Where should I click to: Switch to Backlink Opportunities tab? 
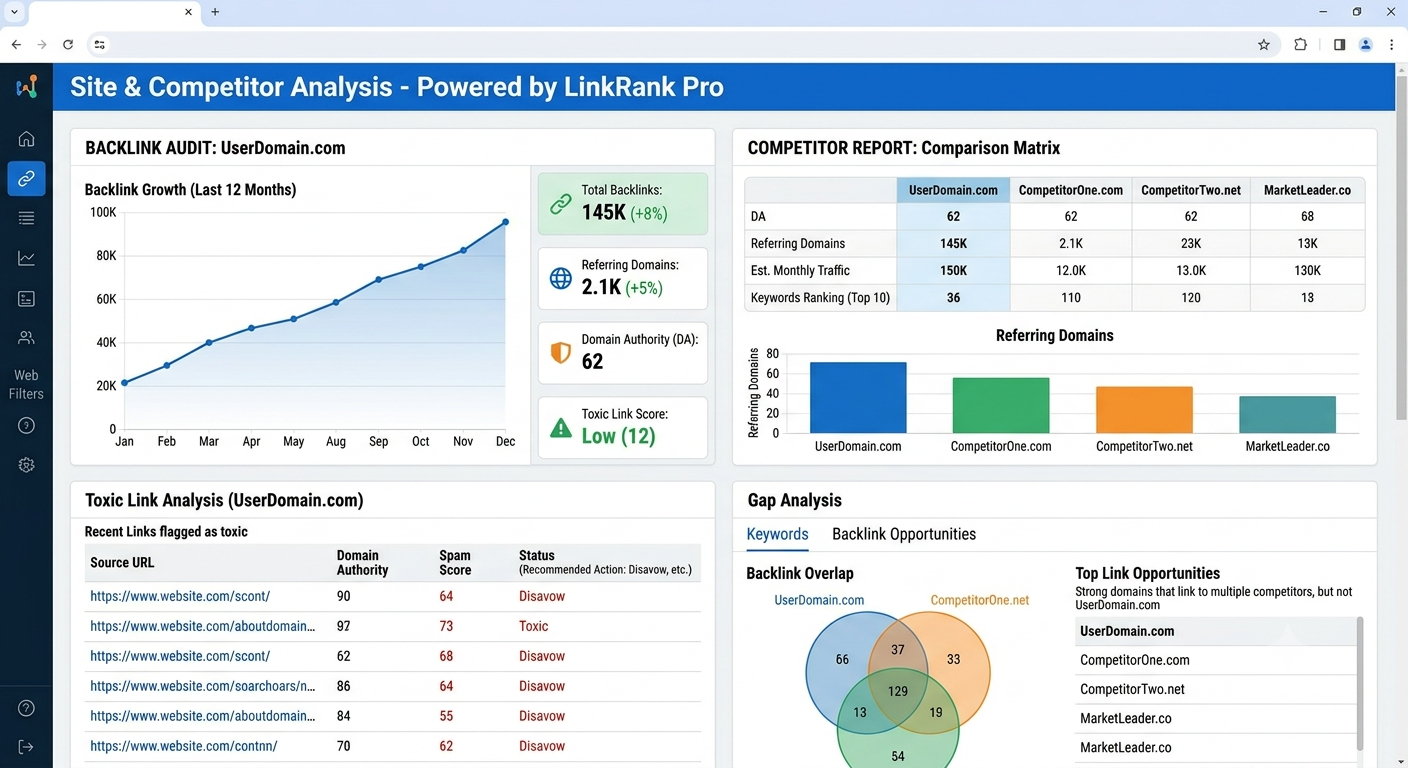[x=904, y=534]
